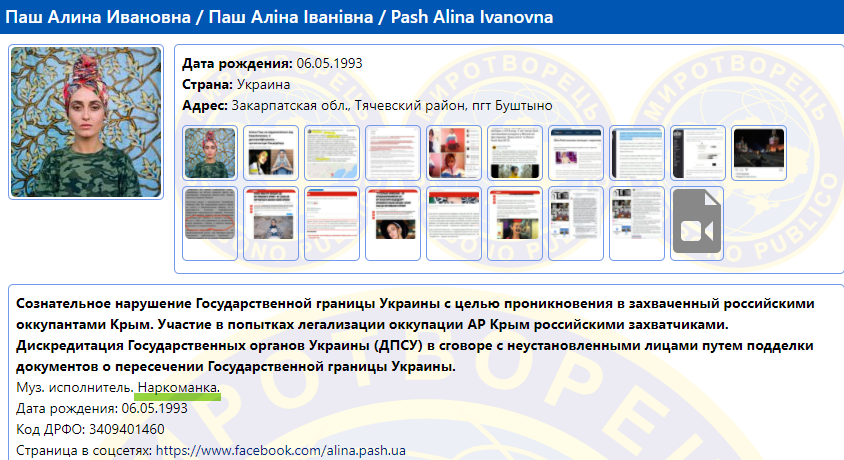Screen dimensions: 844x460
Task: Click the blue header title bar
Action: tap(421, 18)
